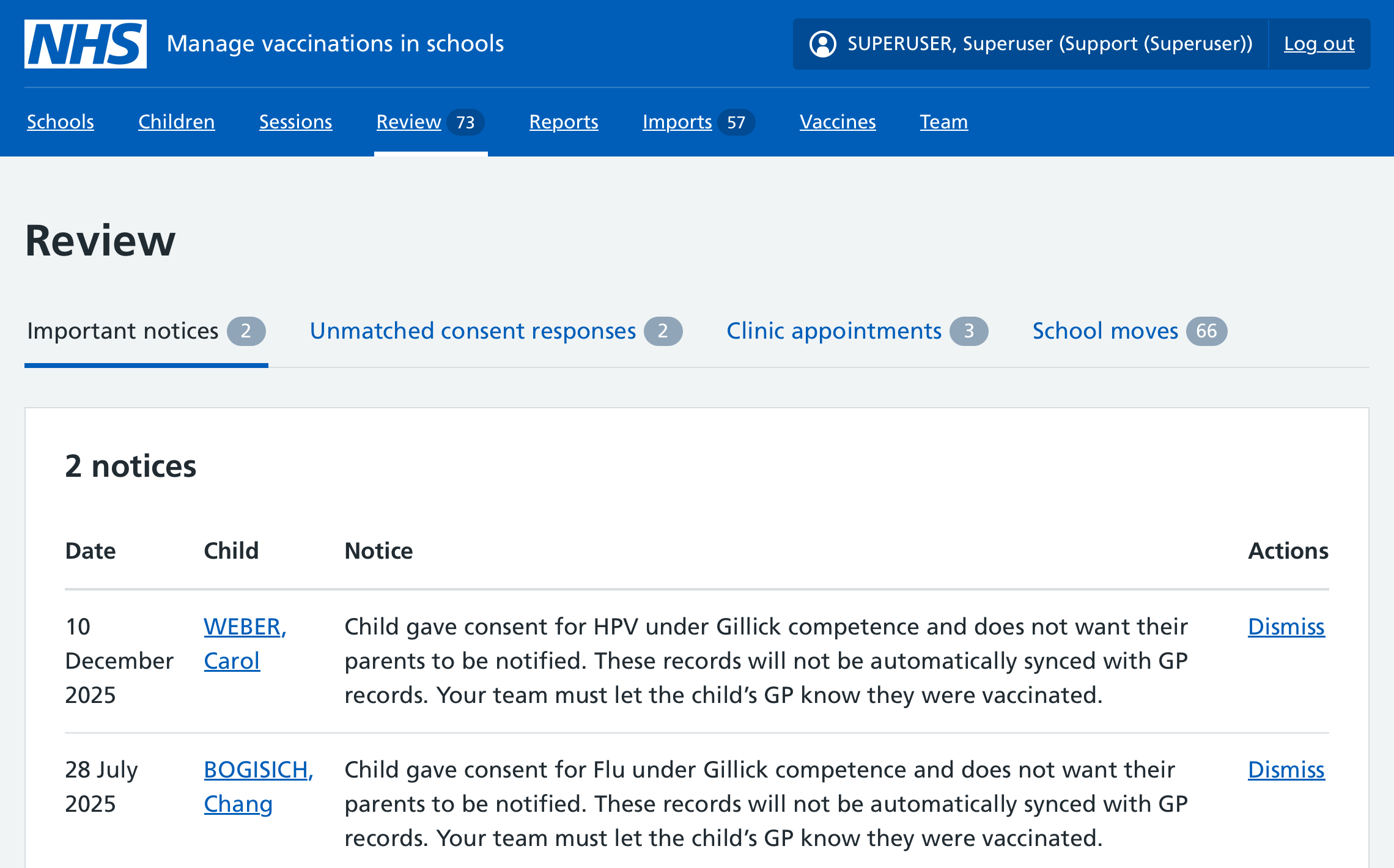Click the 'Notice' column header
The height and width of the screenshot is (868, 1394).
click(379, 551)
